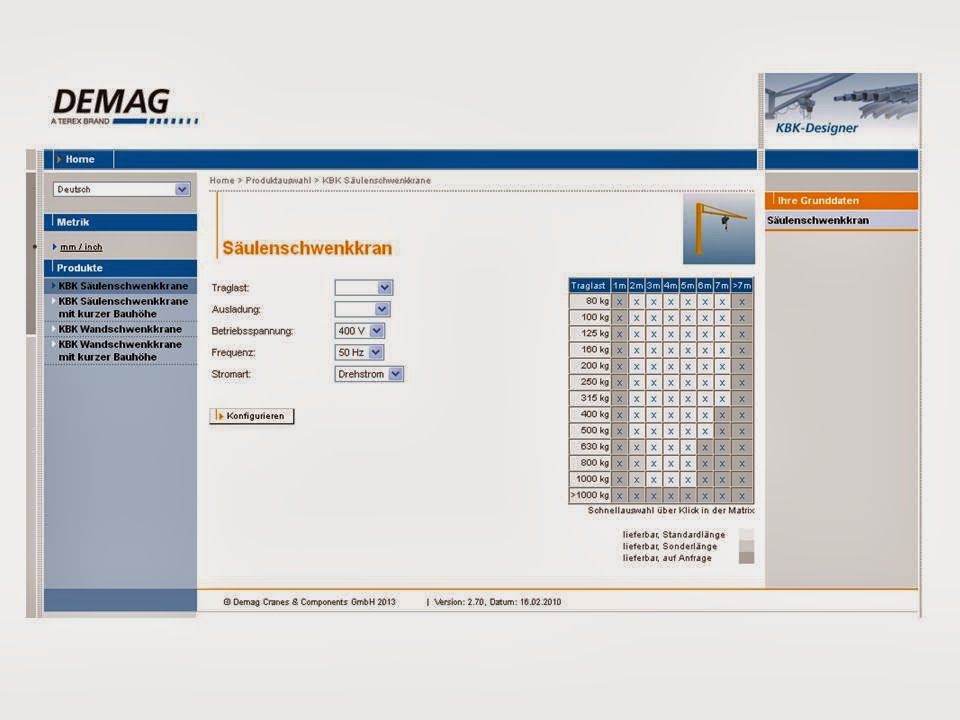Open the Deutsch language dropdown
Viewport: 960px width, 720px height.
[121, 189]
